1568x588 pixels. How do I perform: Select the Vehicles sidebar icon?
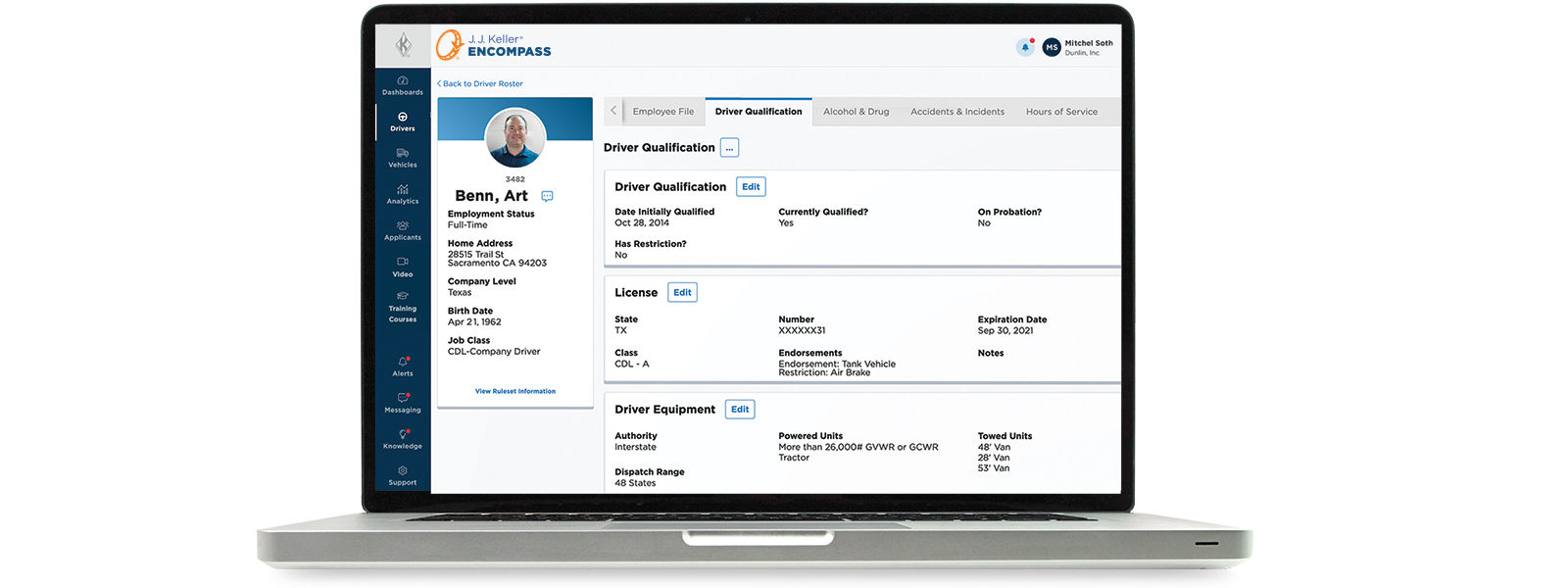pos(402,157)
